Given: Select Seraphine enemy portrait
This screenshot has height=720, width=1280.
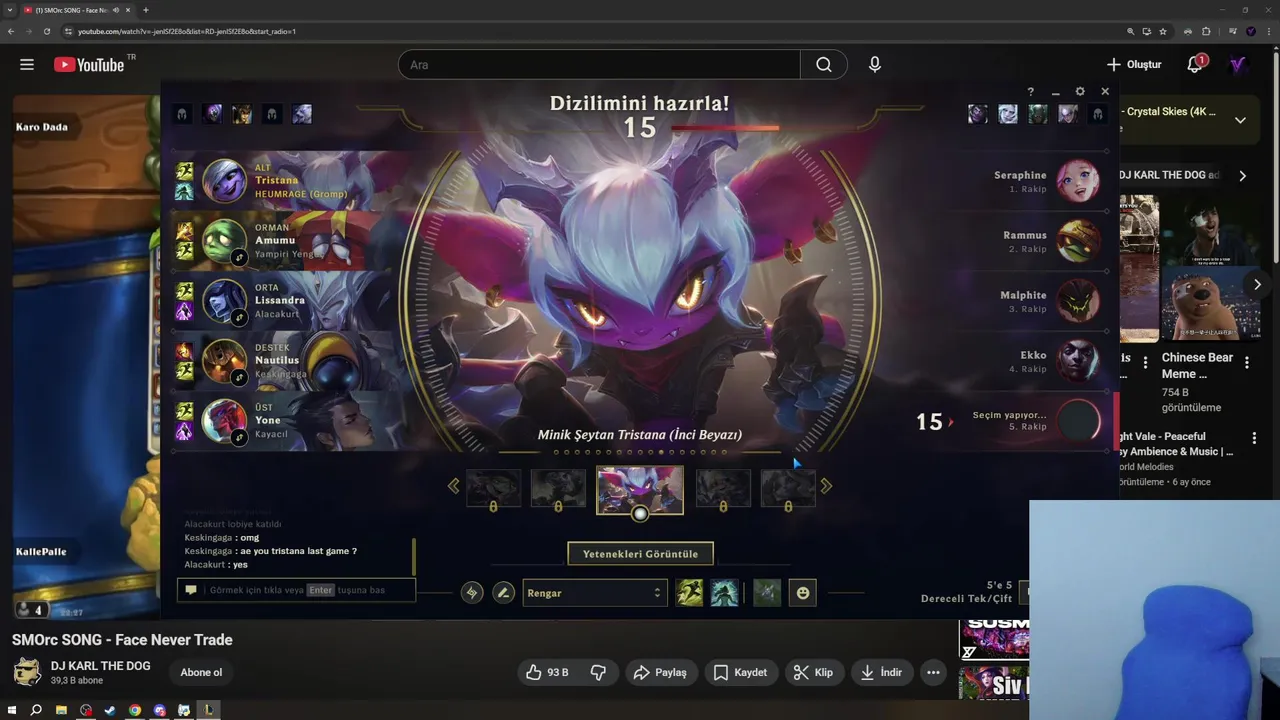Looking at the screenshot, I should tap(1078, 181).
